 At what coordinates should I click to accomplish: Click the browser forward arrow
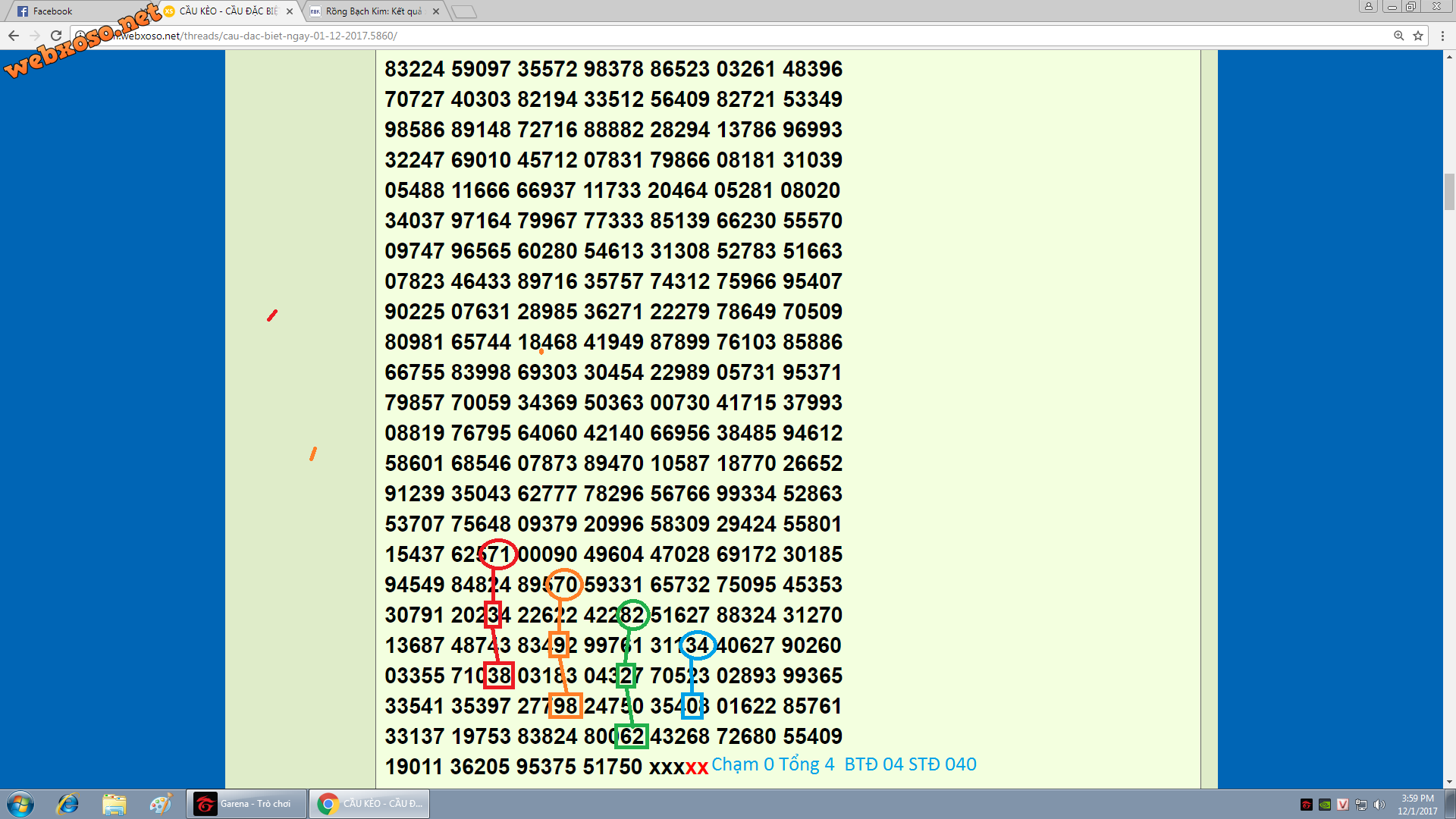[35, 36]
